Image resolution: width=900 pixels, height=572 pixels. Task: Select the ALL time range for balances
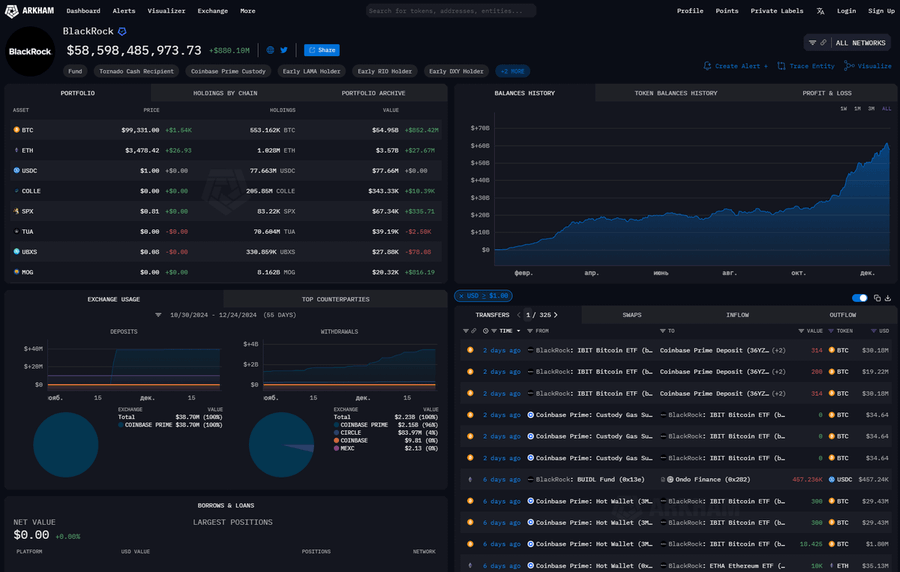click(x=886, y=108)
